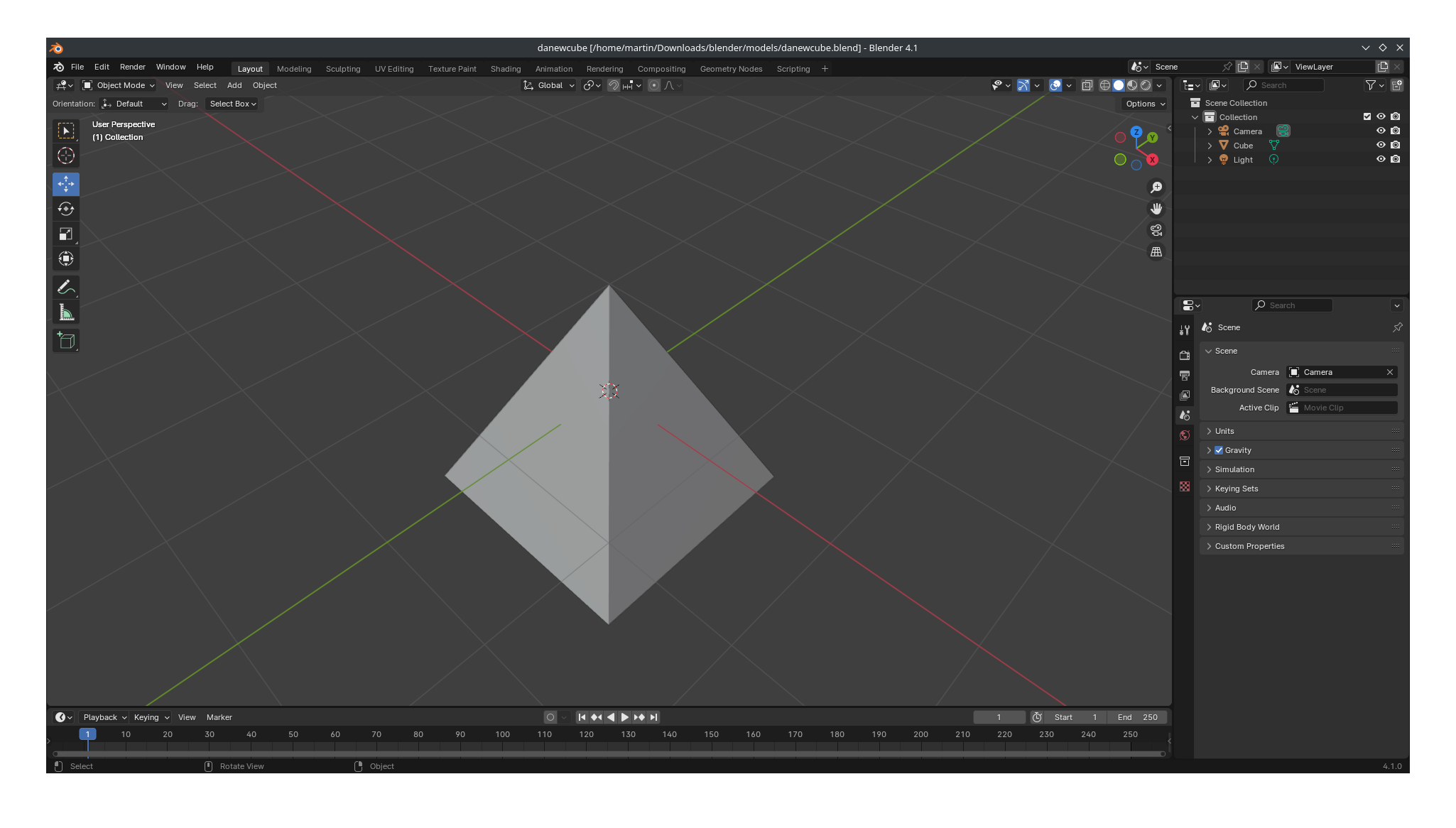Switch perspective/orthographic grid icon

(1156, 252)
